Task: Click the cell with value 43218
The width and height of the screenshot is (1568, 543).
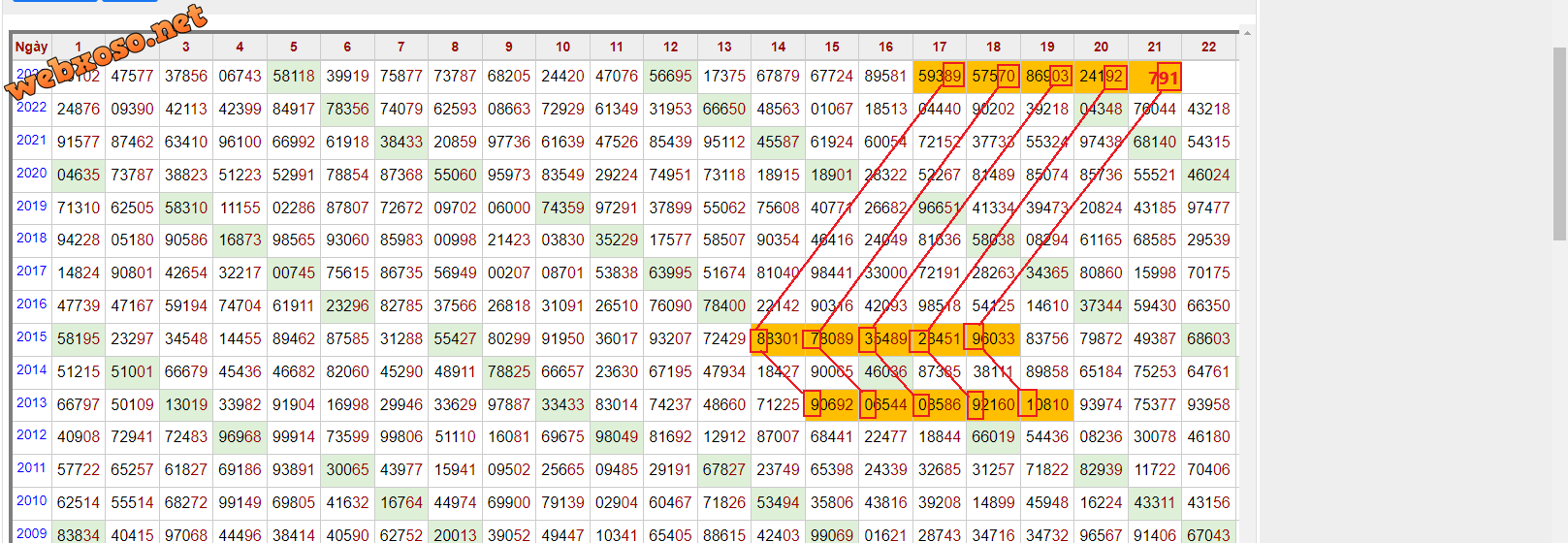Action: click(1208, 109)
